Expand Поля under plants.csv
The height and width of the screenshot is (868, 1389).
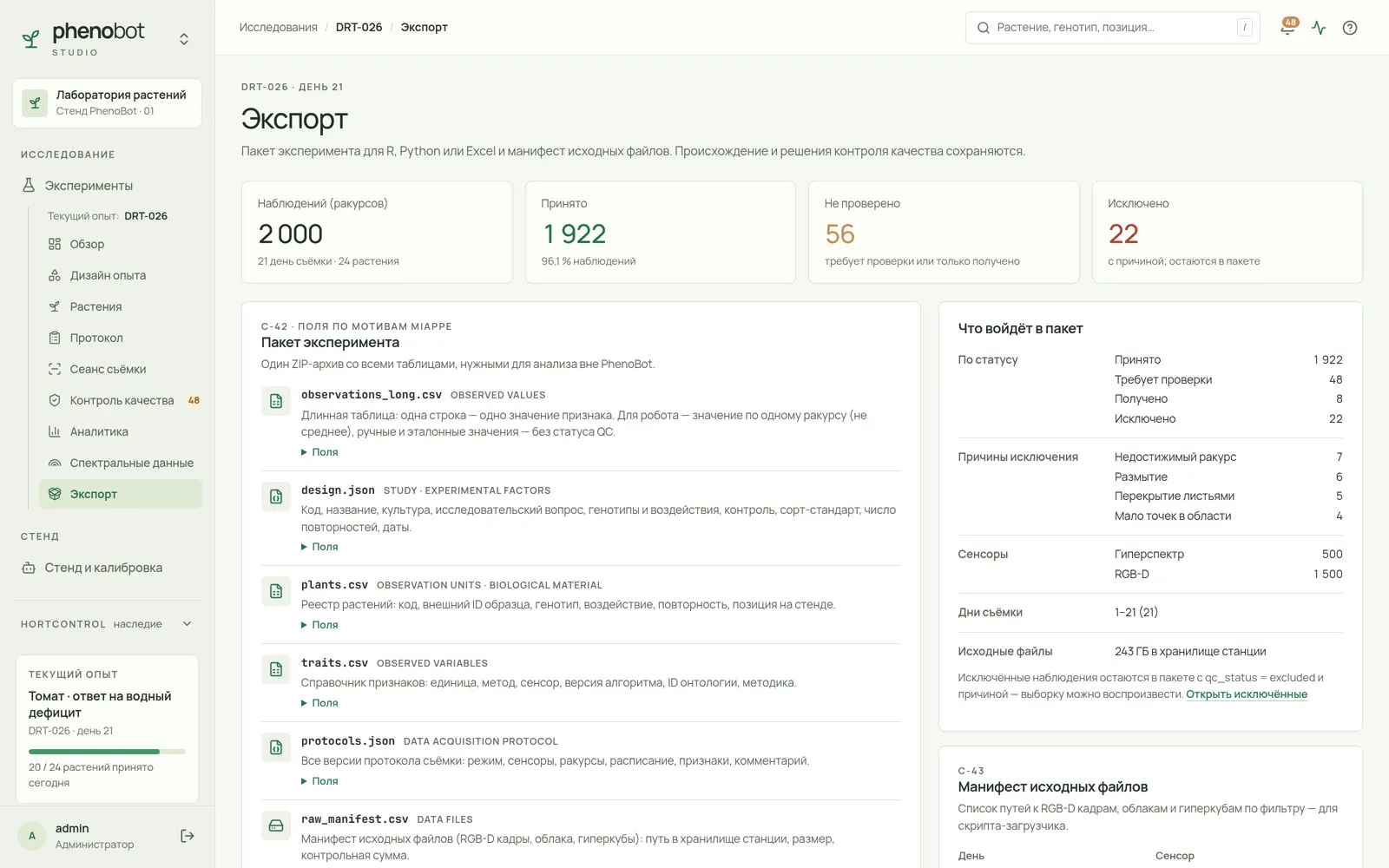(319, 625)
